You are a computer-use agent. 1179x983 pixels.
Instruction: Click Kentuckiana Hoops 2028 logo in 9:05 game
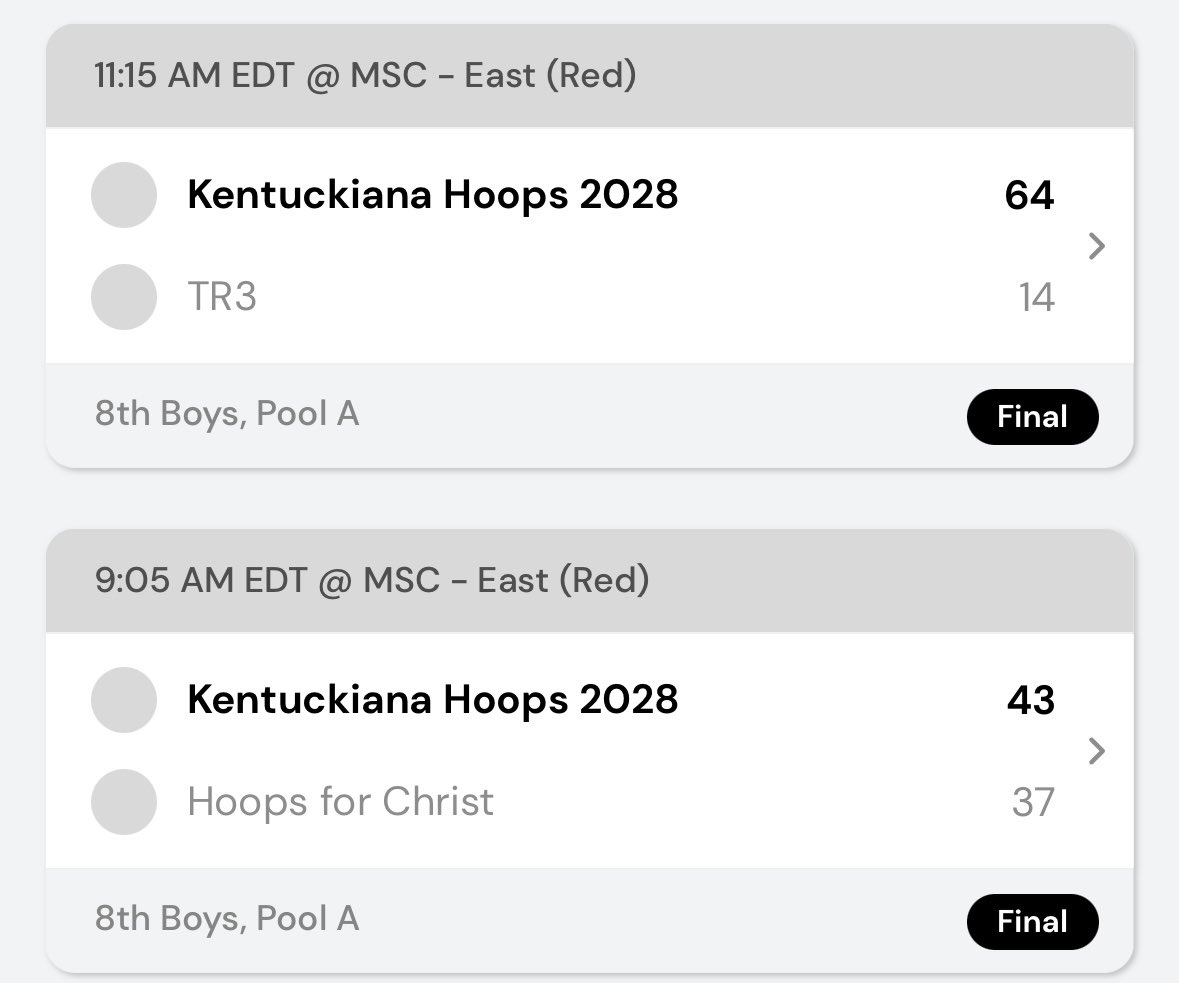coord(124,700)
